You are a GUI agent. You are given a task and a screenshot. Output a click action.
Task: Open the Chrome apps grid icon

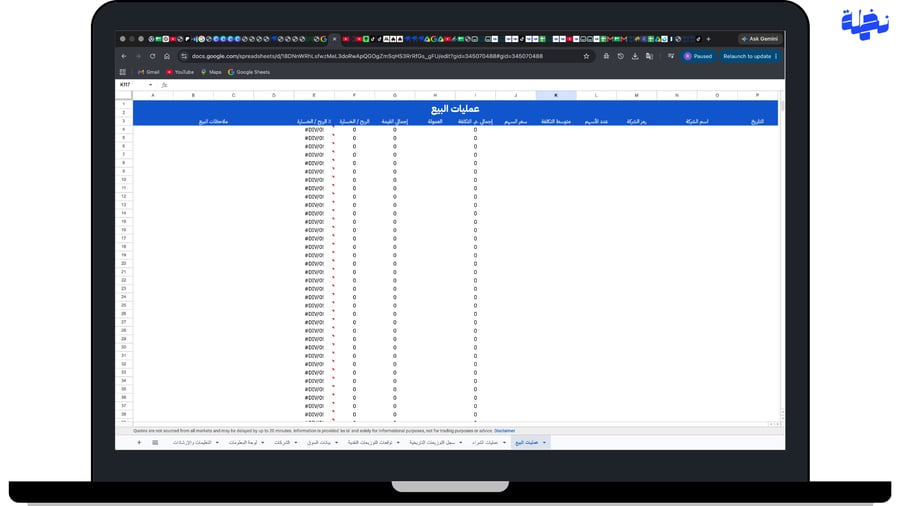click(123, 72)
